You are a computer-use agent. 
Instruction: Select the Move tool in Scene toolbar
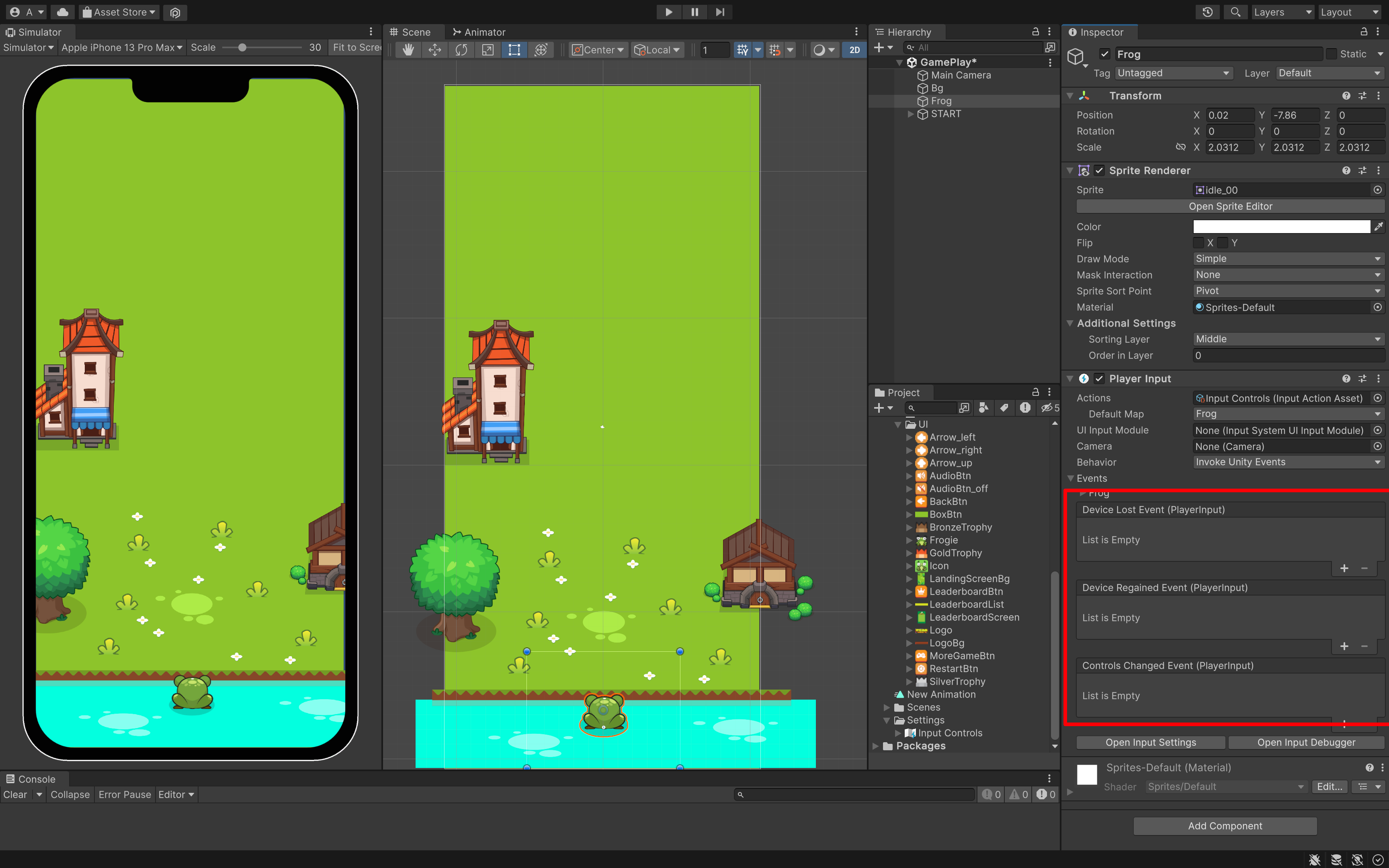click(x=434, y=50)
